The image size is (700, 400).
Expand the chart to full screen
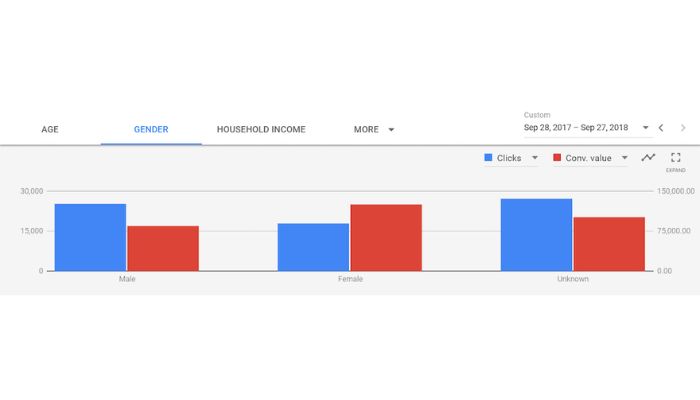pos(675,158)
